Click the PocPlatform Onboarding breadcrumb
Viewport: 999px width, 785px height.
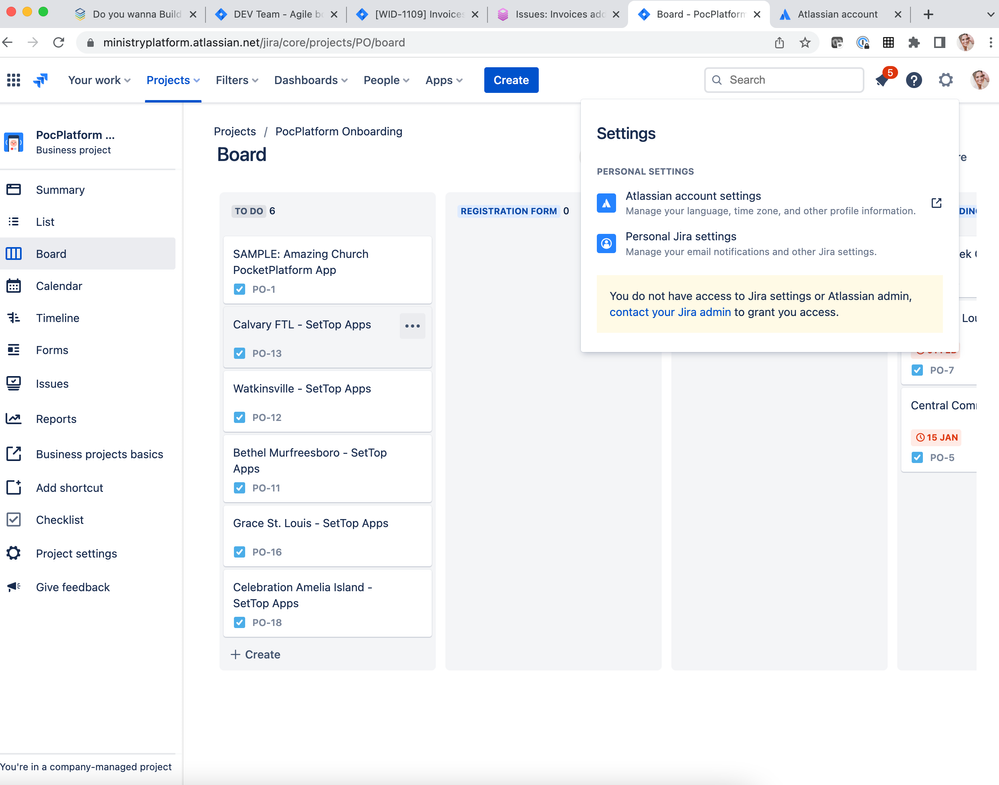coord(339,131)
